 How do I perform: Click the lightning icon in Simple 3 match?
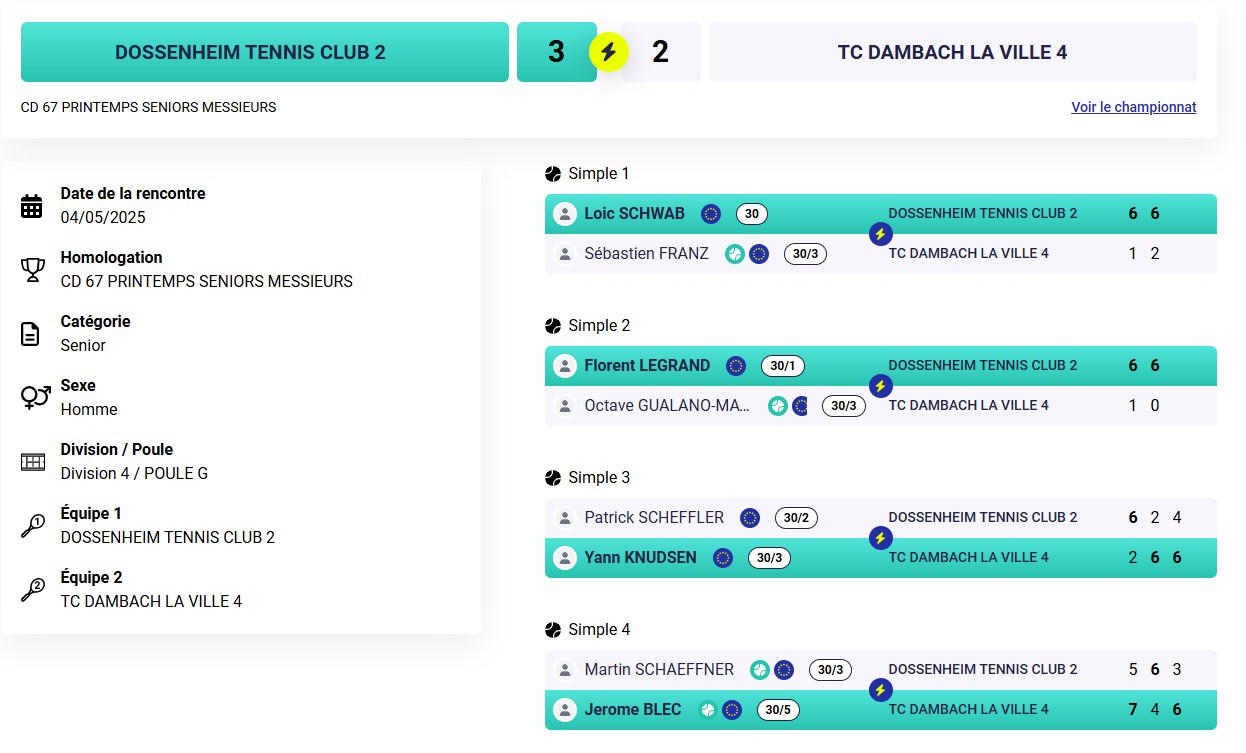(x=880, y=538)
